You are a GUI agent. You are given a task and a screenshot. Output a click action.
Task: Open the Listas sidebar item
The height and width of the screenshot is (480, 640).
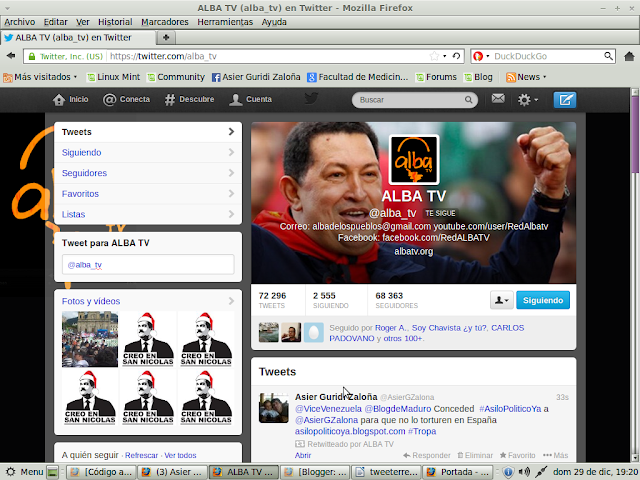tap(148, 214)
